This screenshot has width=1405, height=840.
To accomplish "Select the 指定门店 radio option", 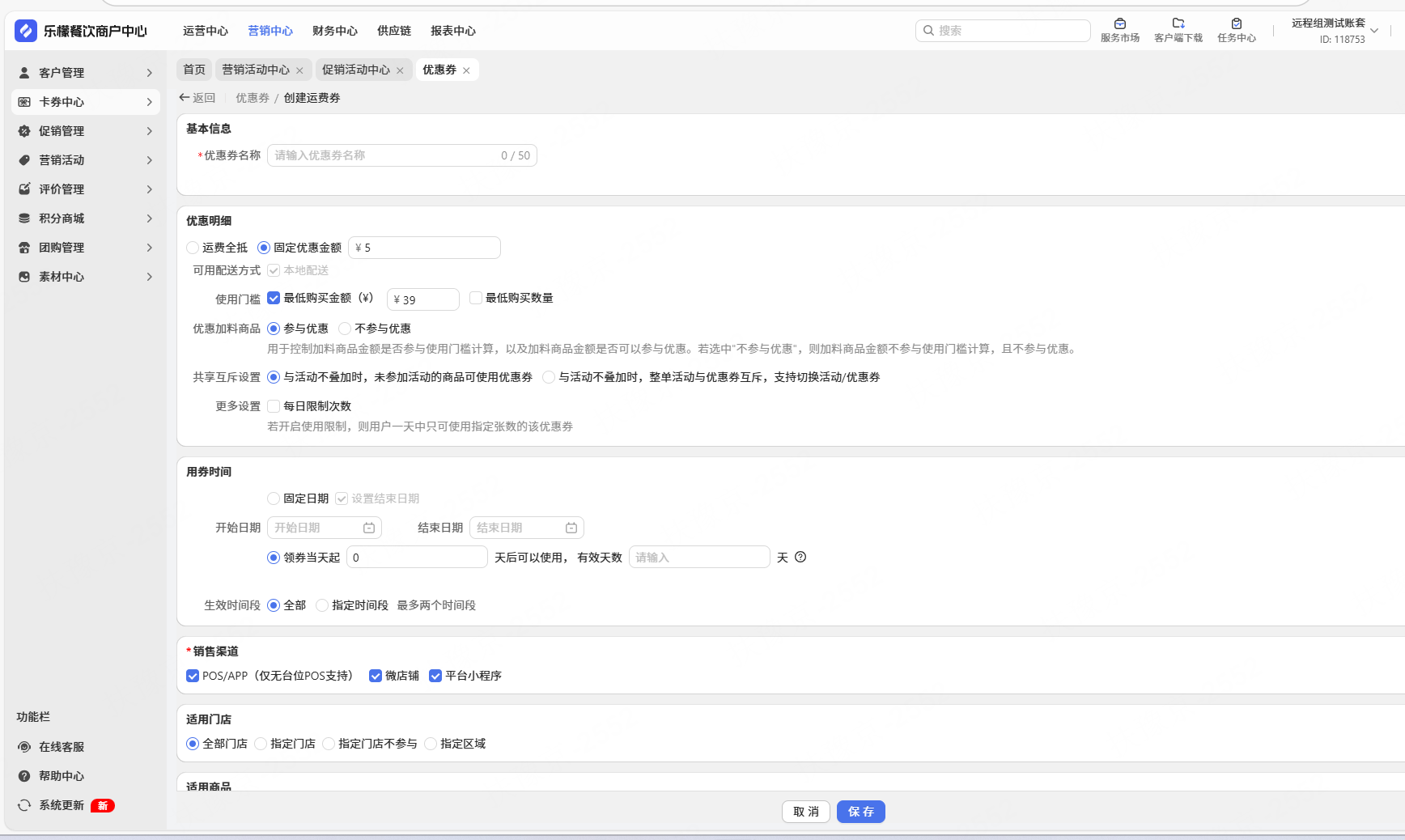I will pos(261,744).
